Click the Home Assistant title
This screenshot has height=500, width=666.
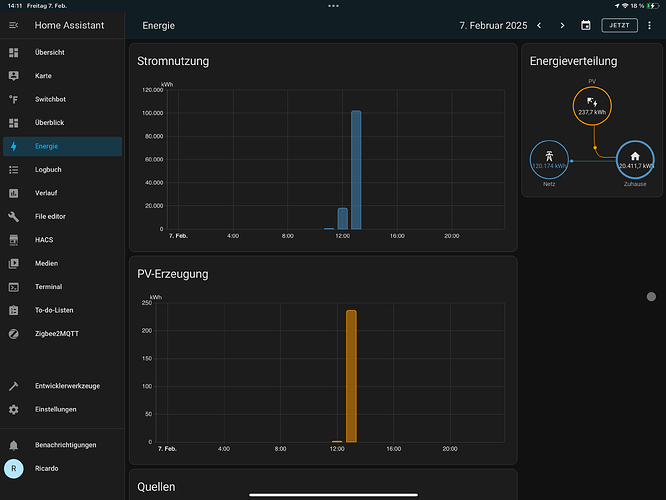point(69,25)
